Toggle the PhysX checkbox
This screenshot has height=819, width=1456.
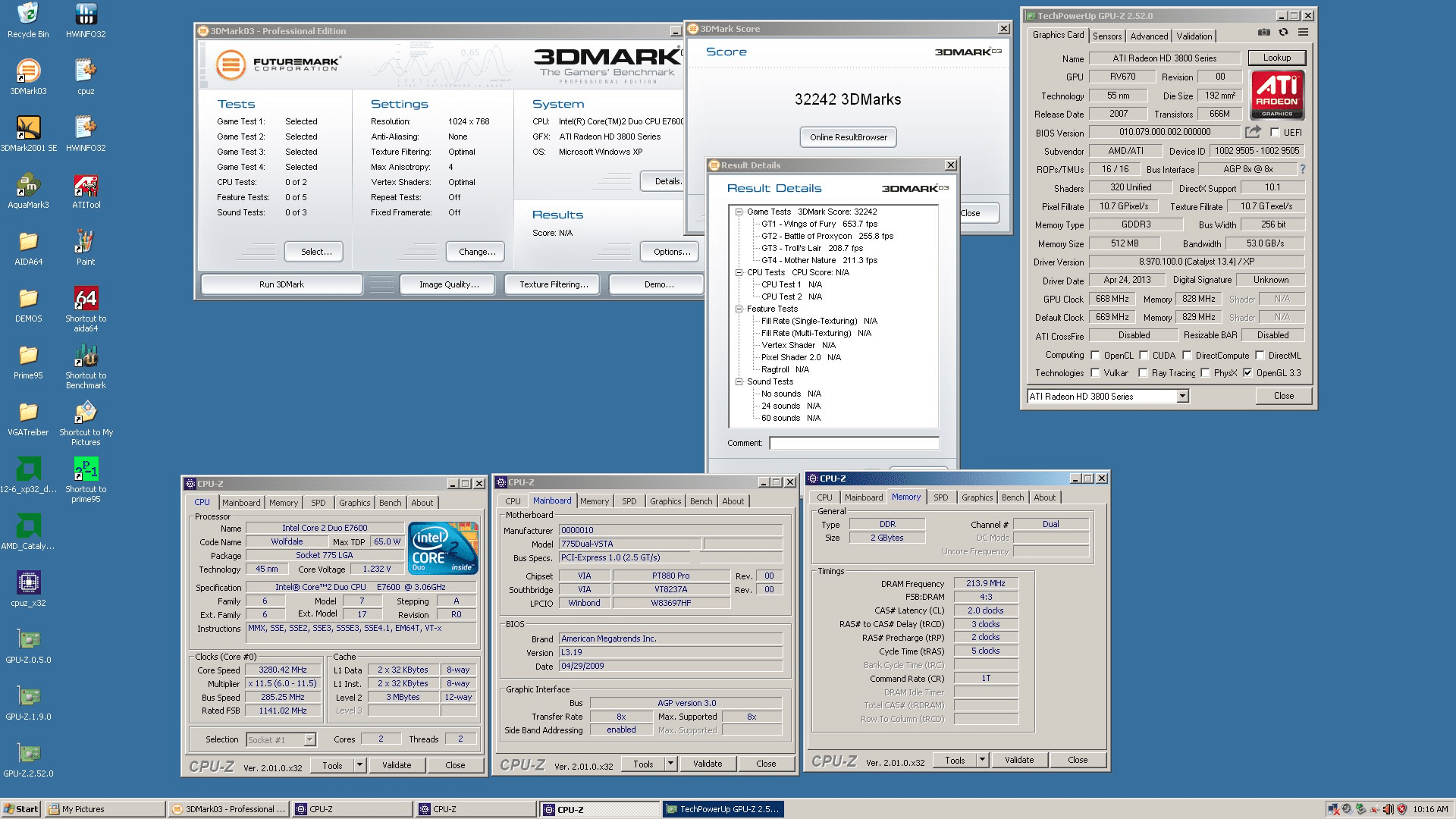(1205, 372)
